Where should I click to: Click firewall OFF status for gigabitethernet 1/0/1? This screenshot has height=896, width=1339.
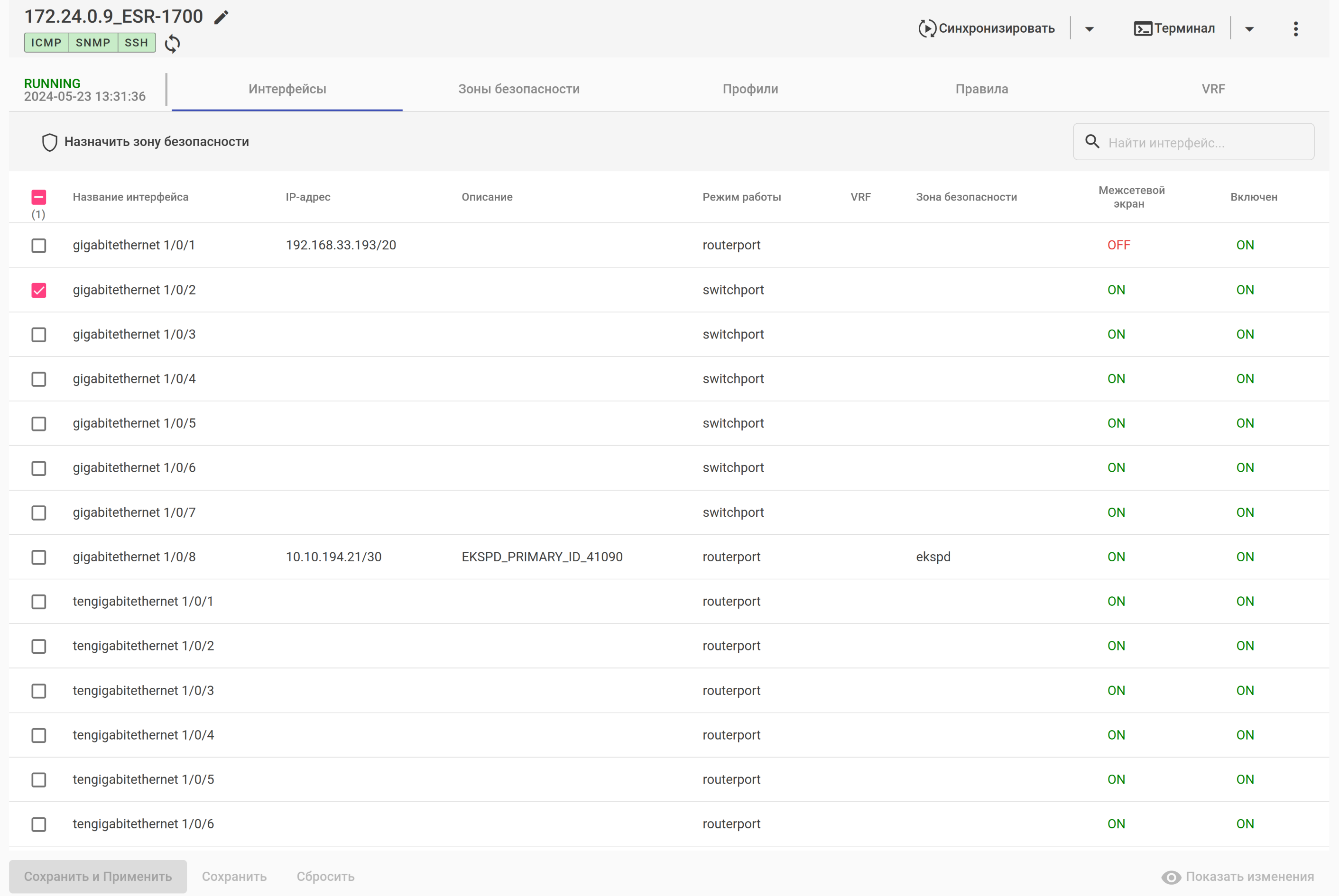coord(1118,245)
